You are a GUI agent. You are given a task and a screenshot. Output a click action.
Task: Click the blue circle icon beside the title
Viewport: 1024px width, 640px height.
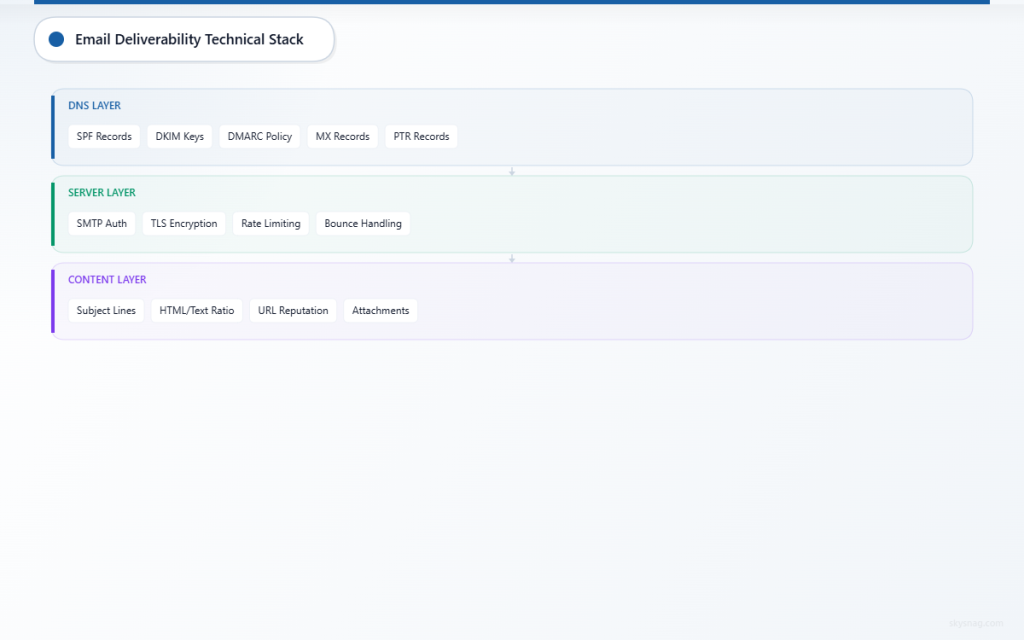click(56, 39)
